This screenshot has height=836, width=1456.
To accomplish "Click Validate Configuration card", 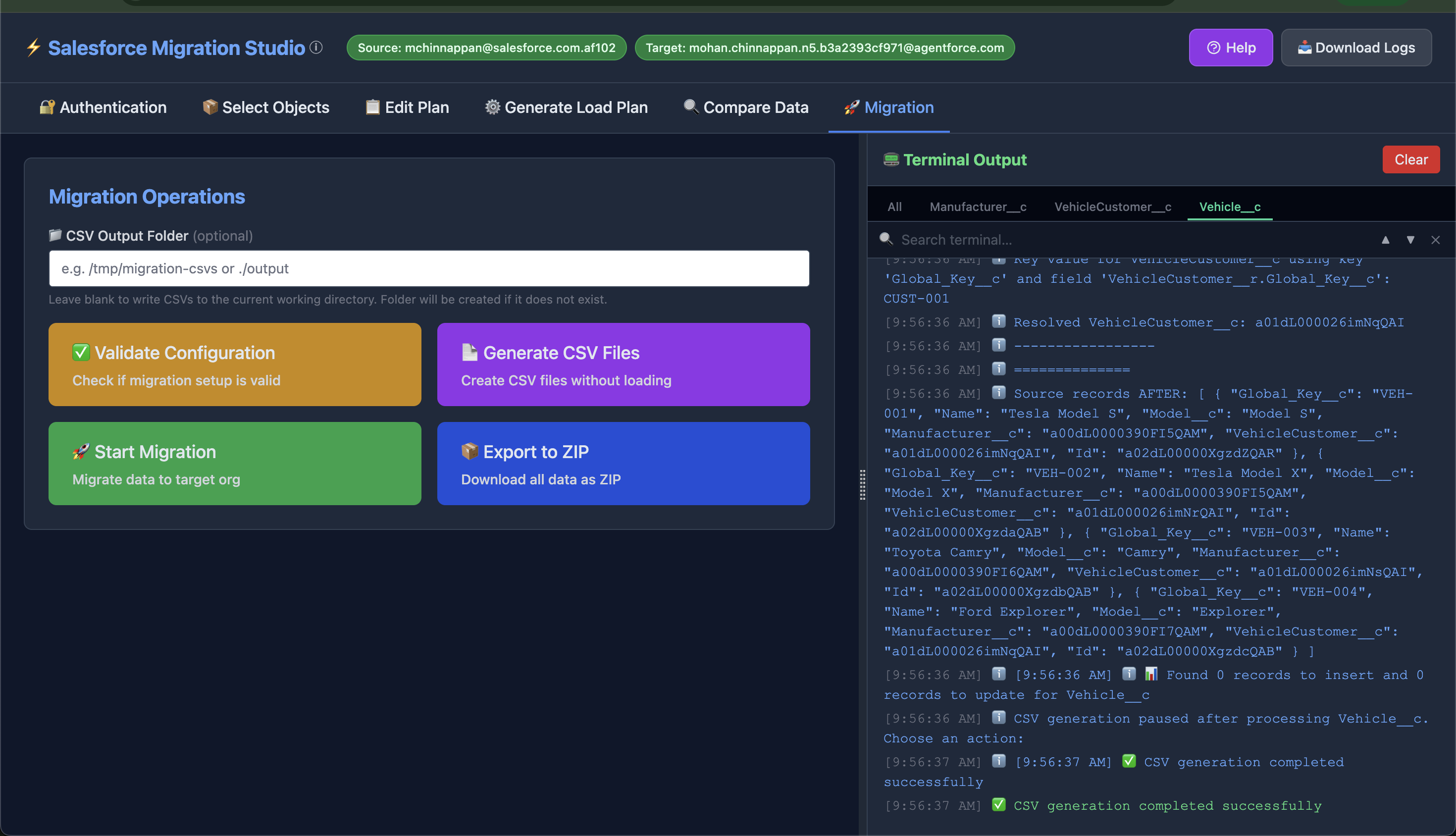I will [x=235, y=365].
